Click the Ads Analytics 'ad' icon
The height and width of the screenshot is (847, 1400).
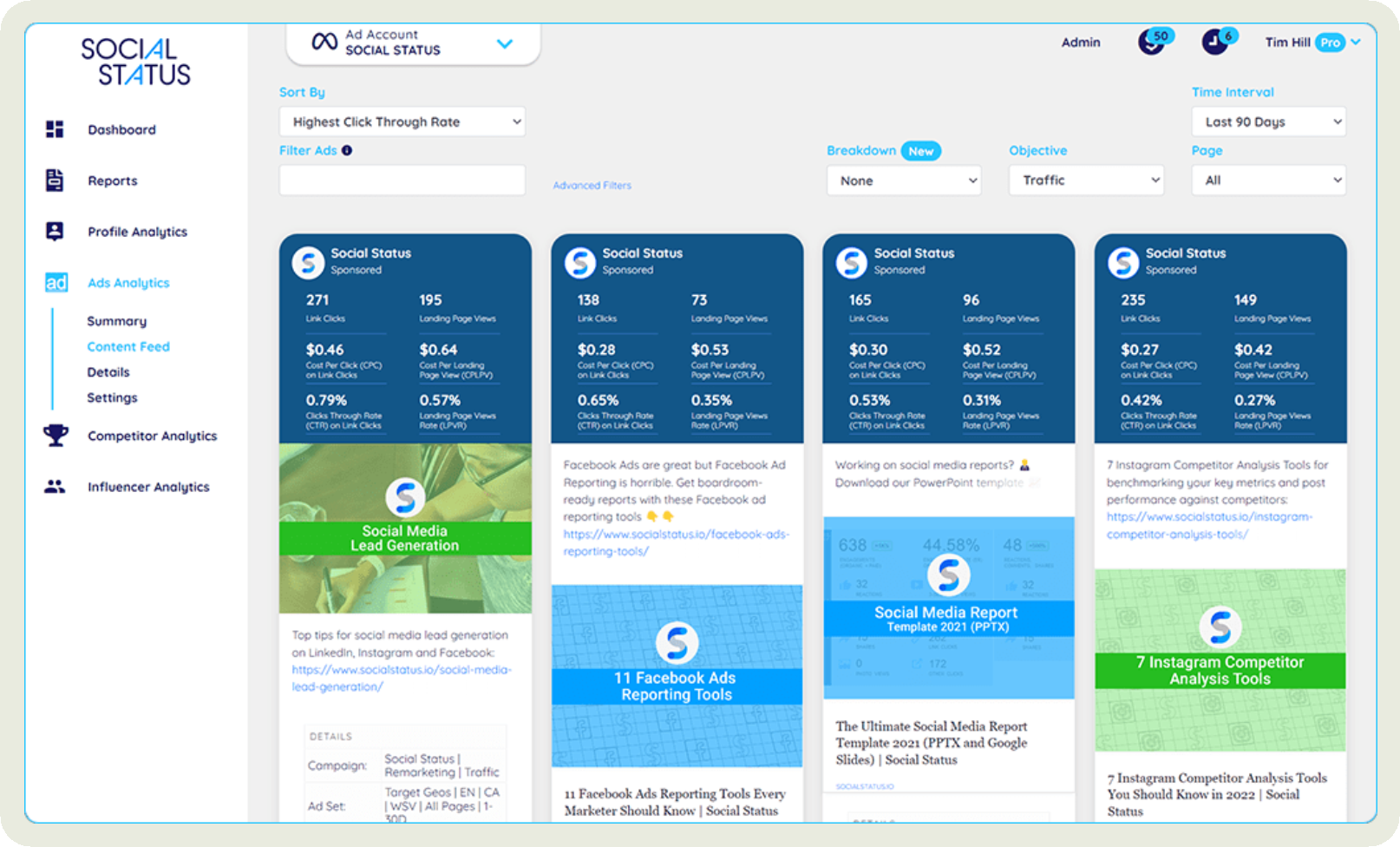[56, 283]
